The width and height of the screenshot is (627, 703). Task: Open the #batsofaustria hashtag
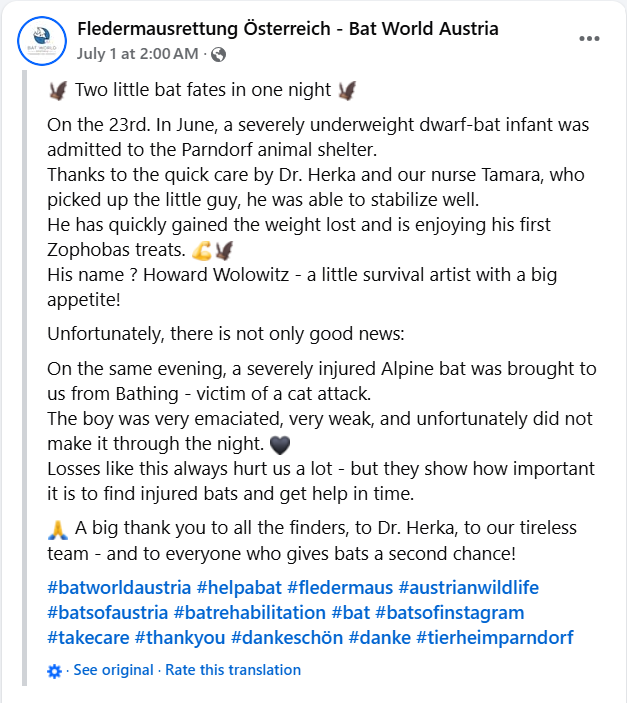click(108, 612)
